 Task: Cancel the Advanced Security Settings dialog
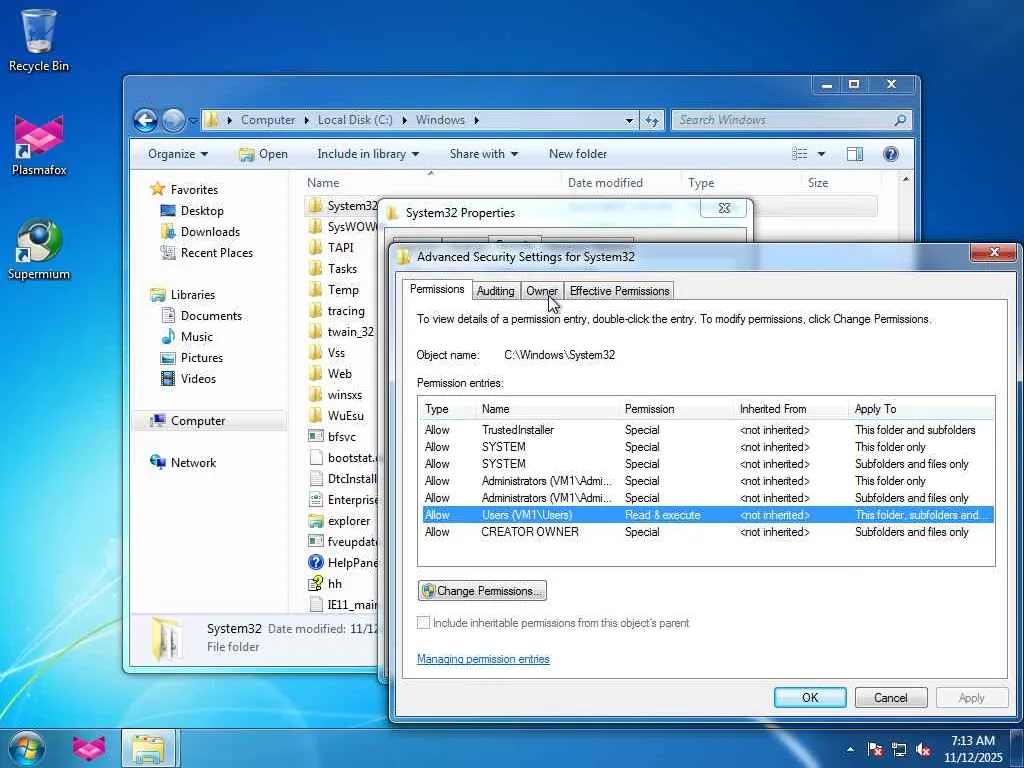pos(891,697)
